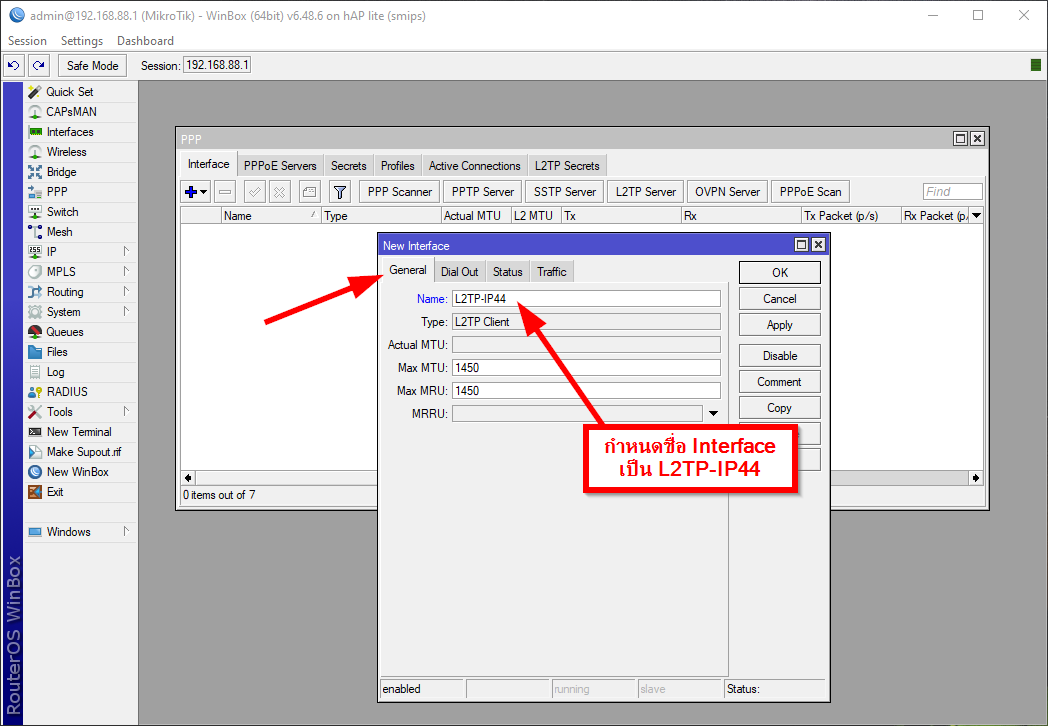The image size is (1048, 726).
Task: Sort by the Name column header
Action: pyautogui.click(x=271, y=215)
